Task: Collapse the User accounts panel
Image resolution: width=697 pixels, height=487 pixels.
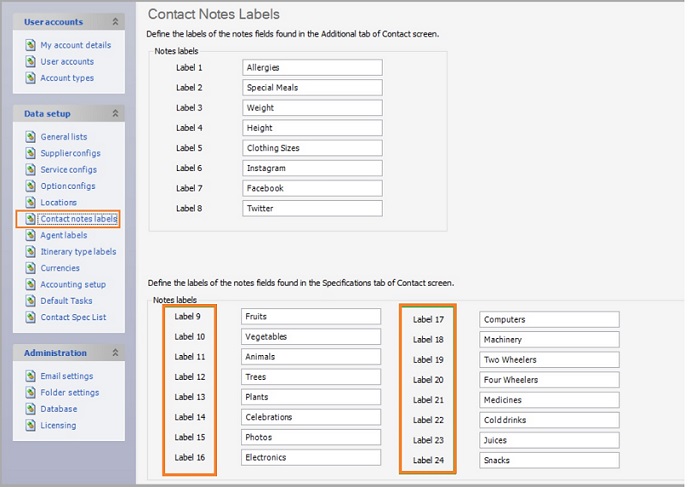Action: 115,22
